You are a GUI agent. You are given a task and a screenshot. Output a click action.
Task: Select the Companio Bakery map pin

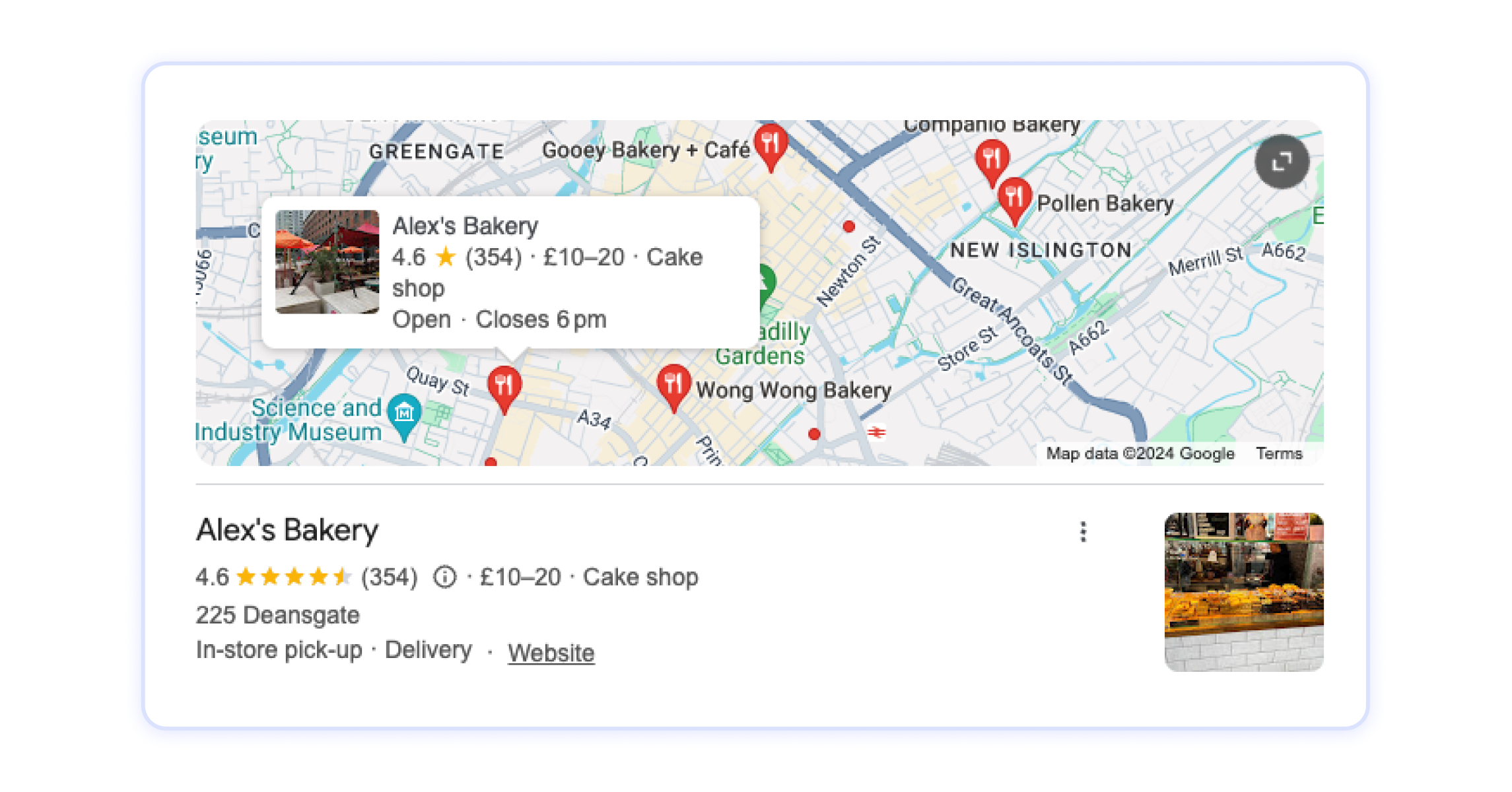click(992, 162)
